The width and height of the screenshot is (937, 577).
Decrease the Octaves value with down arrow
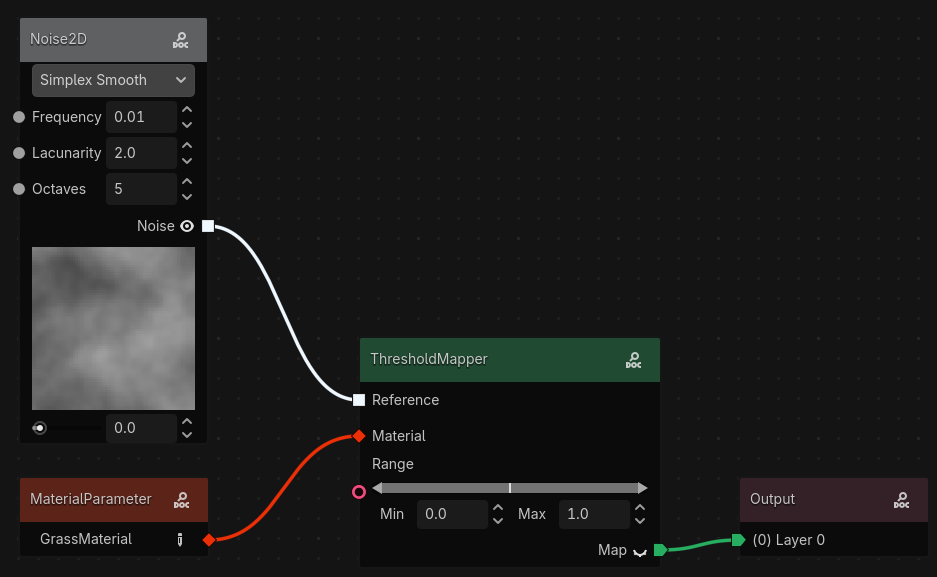[x=187, y=197]
